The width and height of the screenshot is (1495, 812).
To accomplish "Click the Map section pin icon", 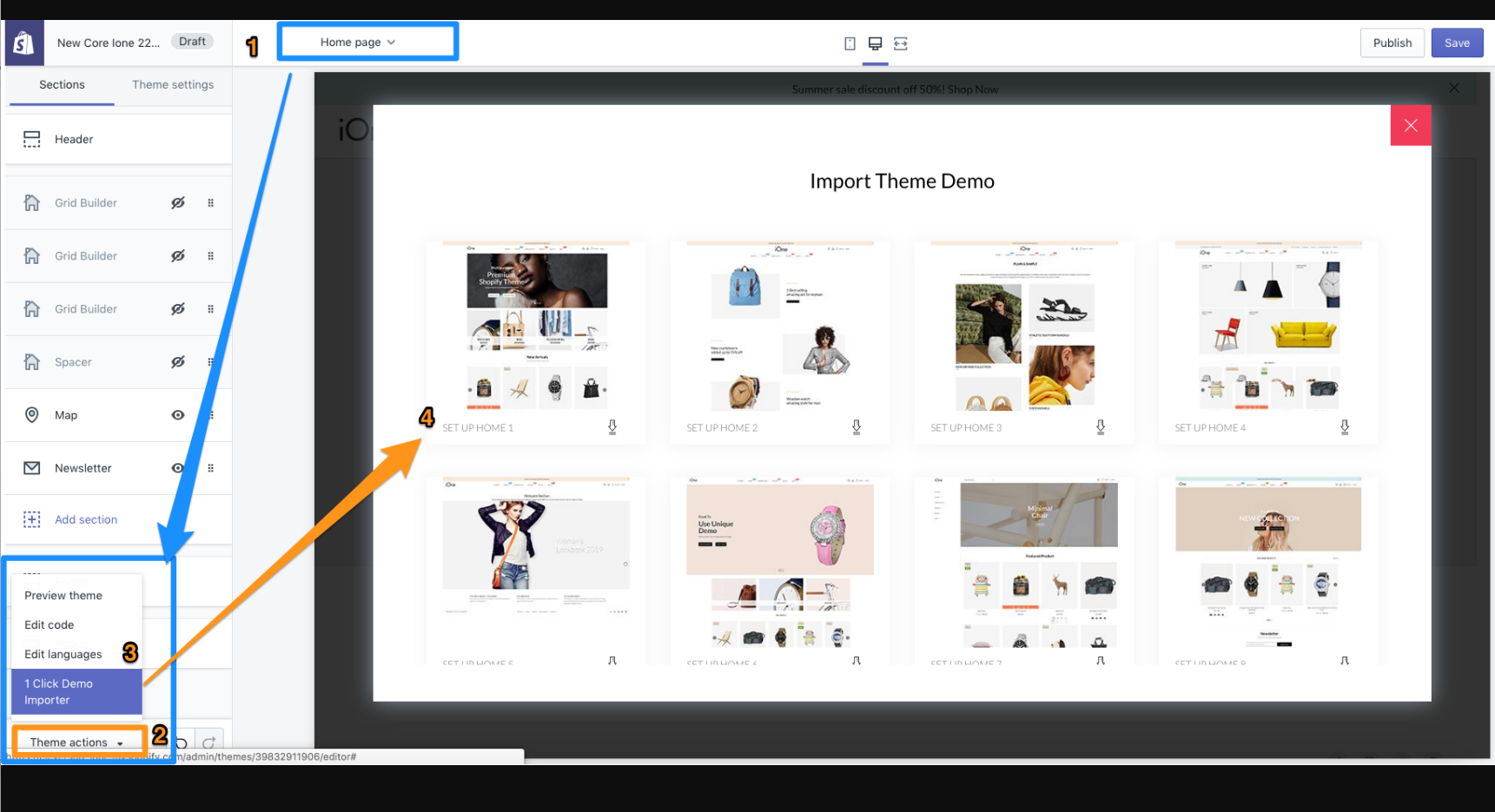I will tap(32, 415).
